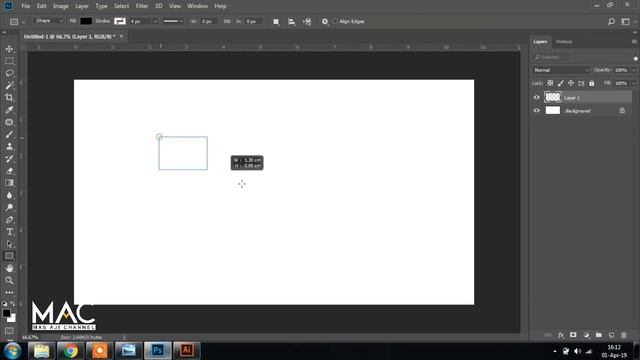Open the Normal blend mode dropdown

coord(561,70)
